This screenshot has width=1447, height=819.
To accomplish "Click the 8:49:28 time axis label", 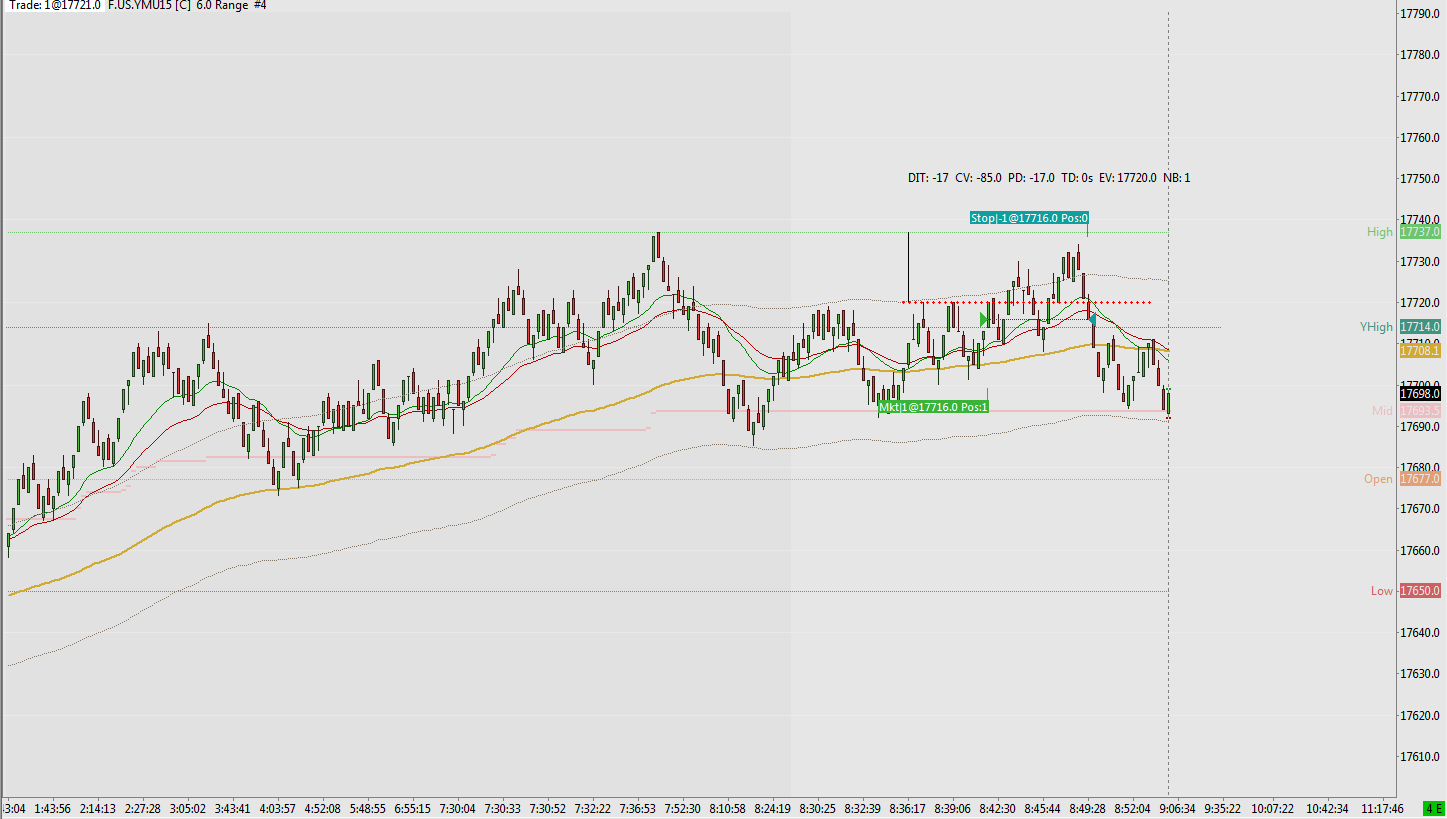I will (x=1088, y=808).
